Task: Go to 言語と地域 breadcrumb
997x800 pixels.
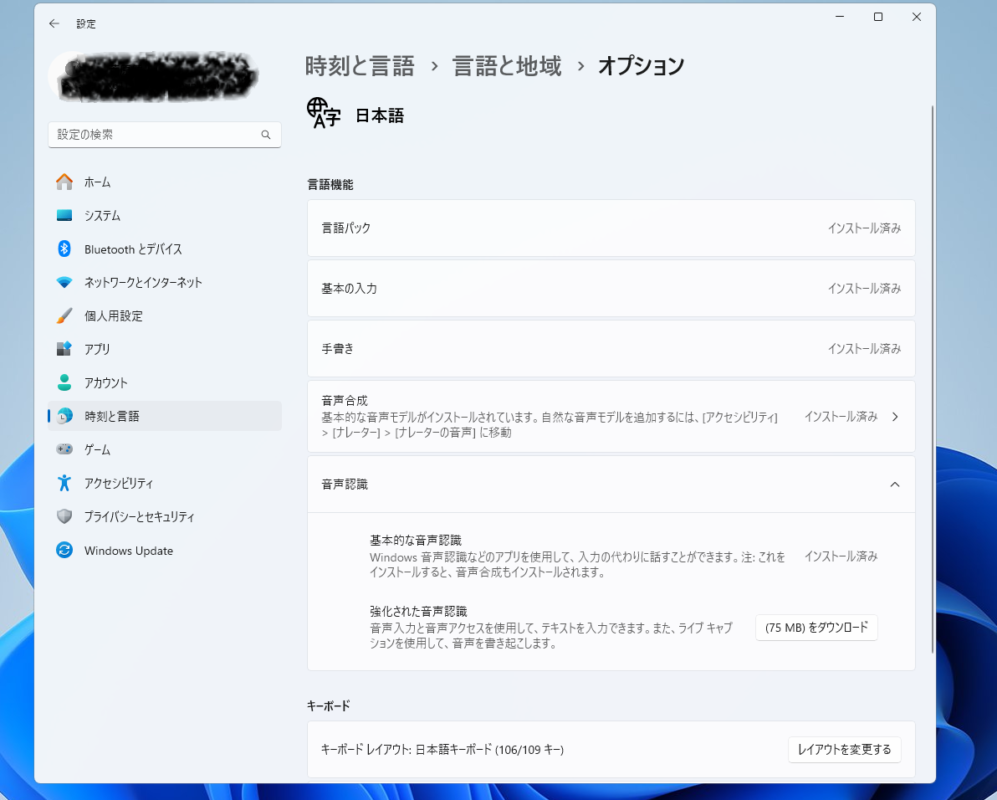Action: click(x=507, y=66)
